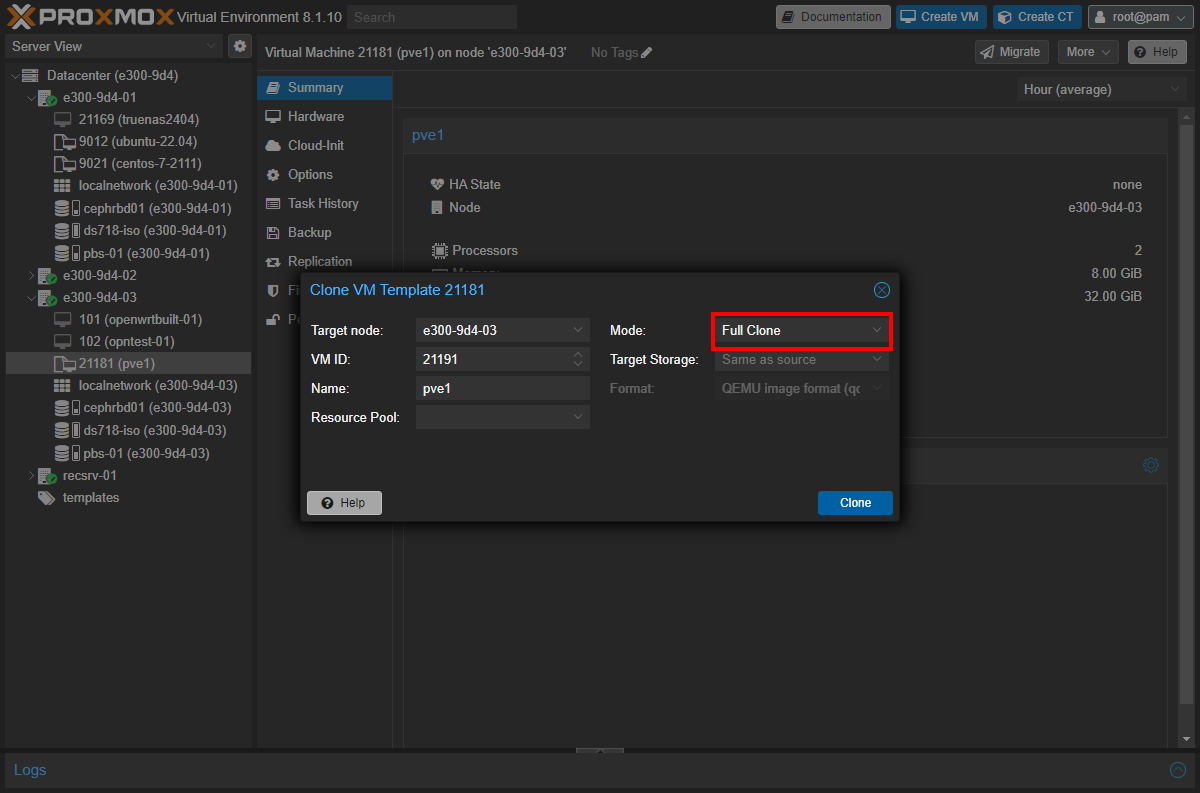Image resolution: width=1200 pixels, height=793 pixels.
Task: Switch to the Summary tab
Action: coord(324,87)
